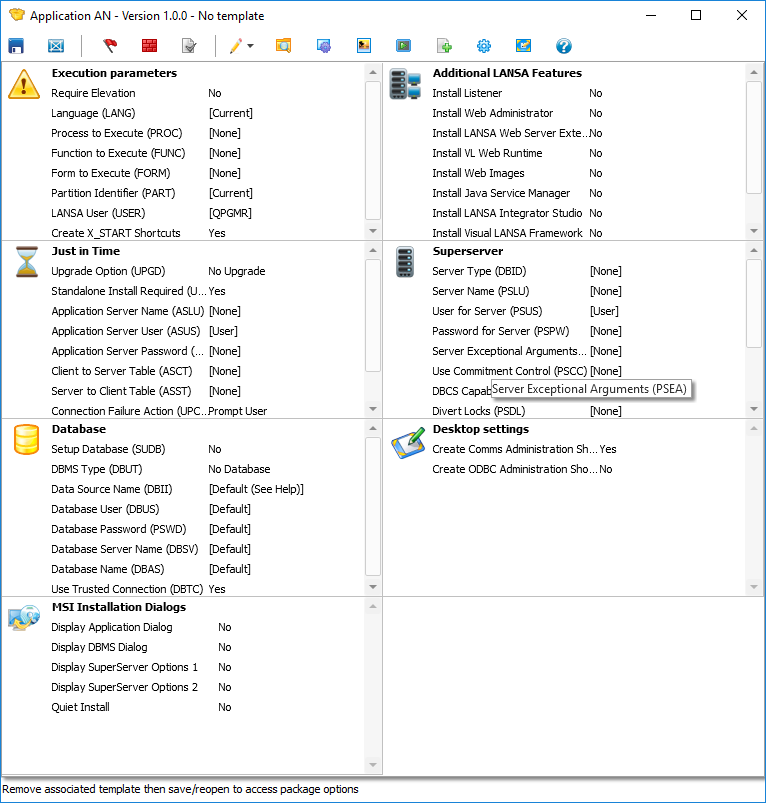Click the MSI Installation Dialogs disc icon

(24, 617)
